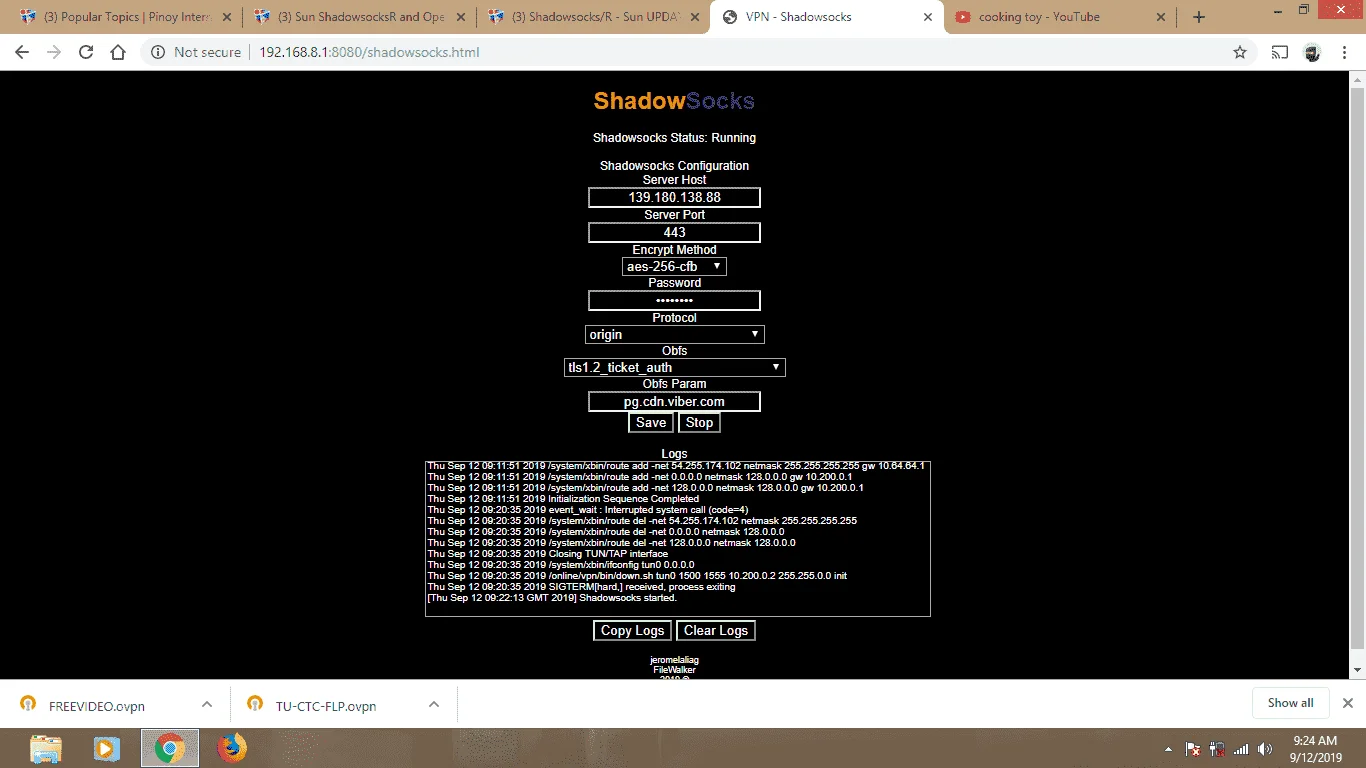Screen dimensions: 1366x768
Task: Bookmark this page with the star
Action: coord(1240,52)
